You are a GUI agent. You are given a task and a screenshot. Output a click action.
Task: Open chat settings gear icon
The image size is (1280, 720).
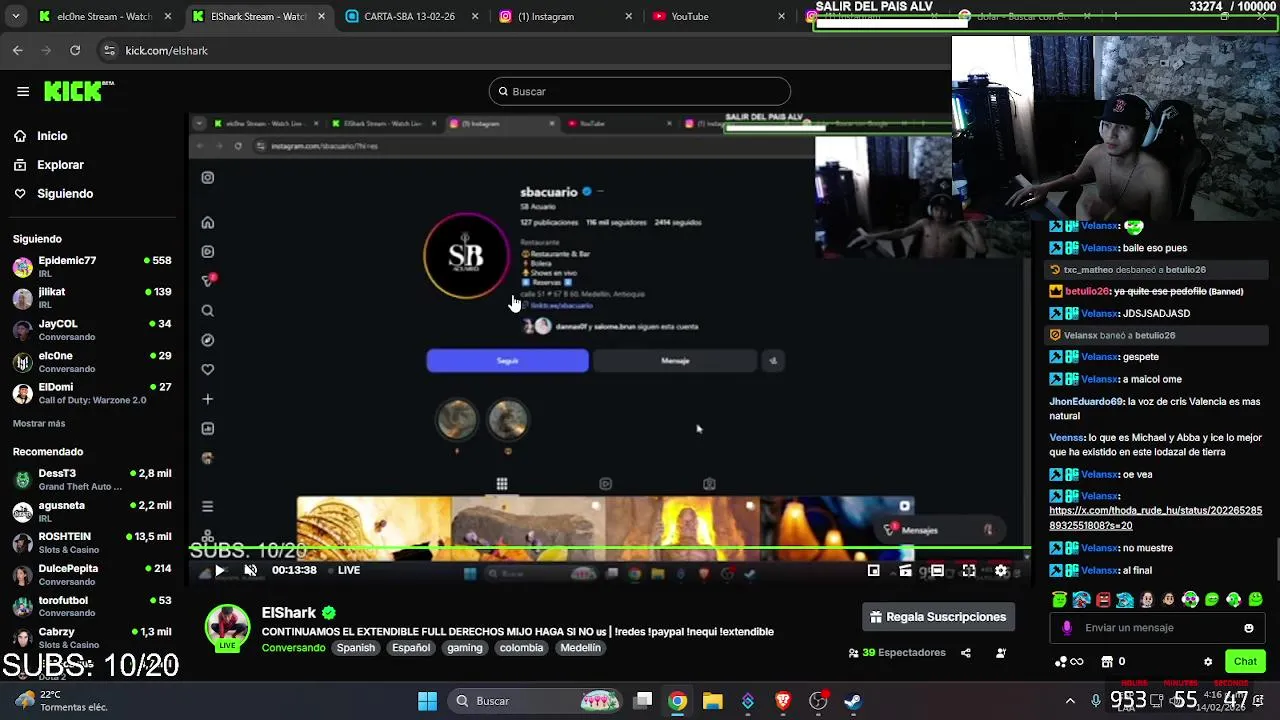click(x=1208, y=662)
